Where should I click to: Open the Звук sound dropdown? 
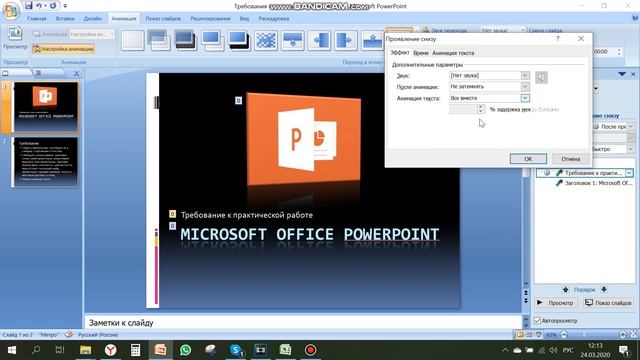click(x=525, y=75)
